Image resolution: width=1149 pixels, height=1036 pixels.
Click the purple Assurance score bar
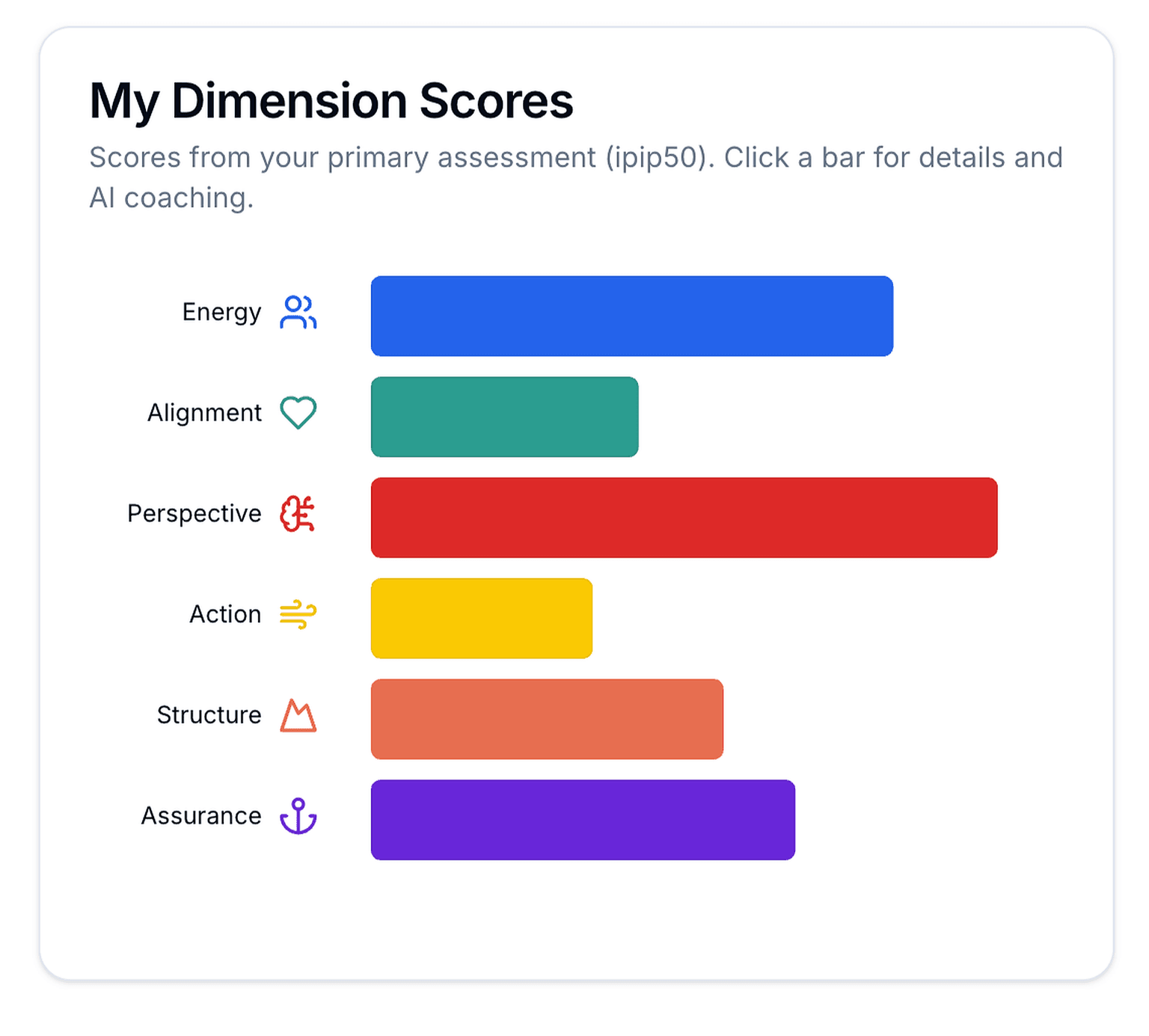(582, 820)
